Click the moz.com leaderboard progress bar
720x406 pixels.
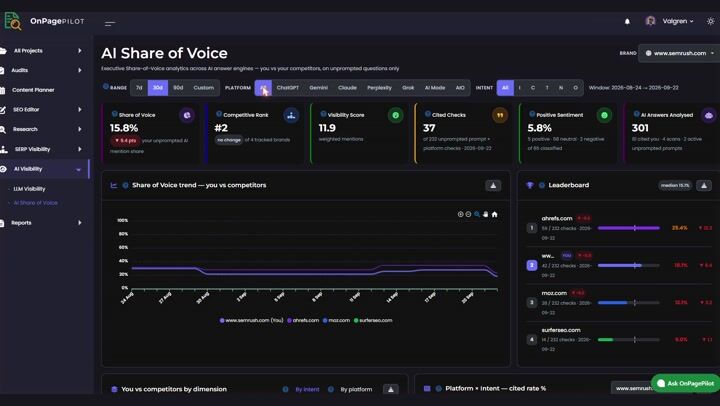click(x=629, y=303)
